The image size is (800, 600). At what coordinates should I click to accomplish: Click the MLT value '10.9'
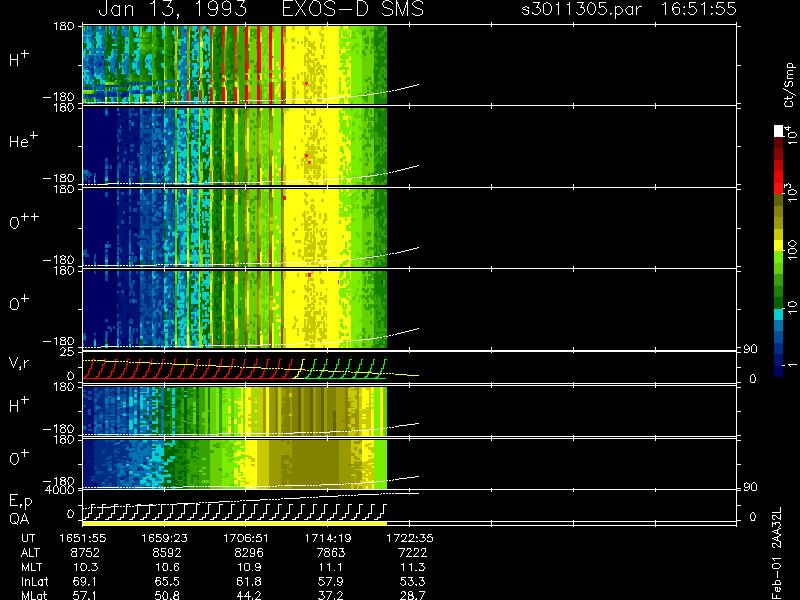pos(249,567)
